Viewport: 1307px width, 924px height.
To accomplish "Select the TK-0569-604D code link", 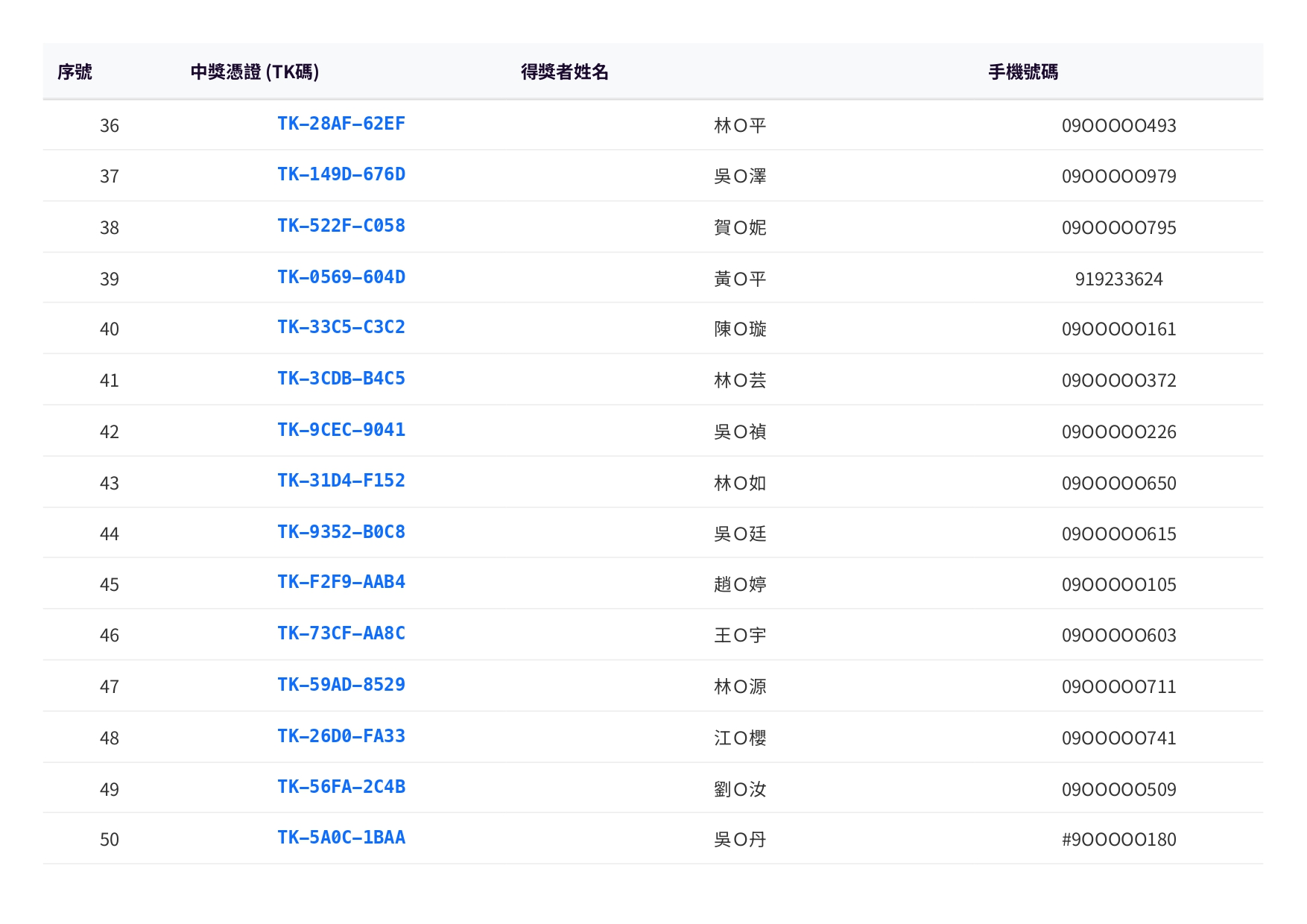I will [x=341, y=277].
